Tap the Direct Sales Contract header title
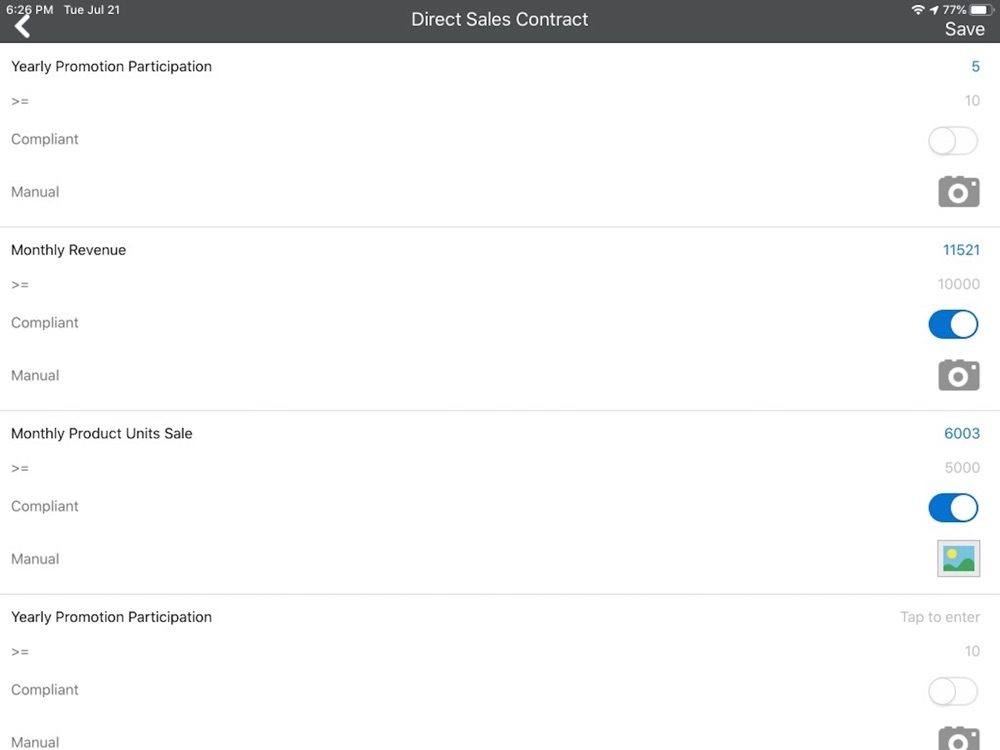The height and width of the screenshot is (750, 1000). (499, 20)
